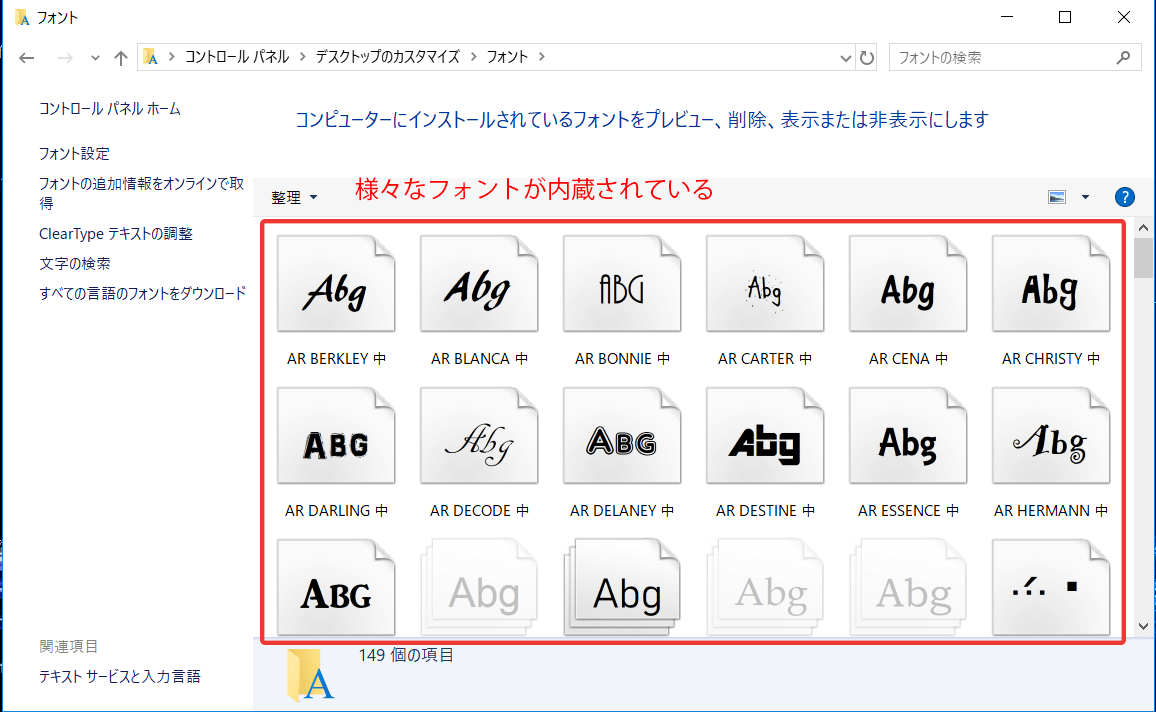Select the AR DESTINE font icon
Screen dimensions: 1156x712
click(x=765, y=441)
